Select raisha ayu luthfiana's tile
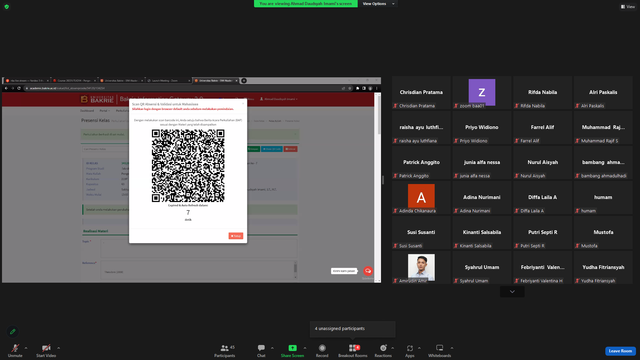This screenshot has height=360, width=640. [x=421, y=128]
